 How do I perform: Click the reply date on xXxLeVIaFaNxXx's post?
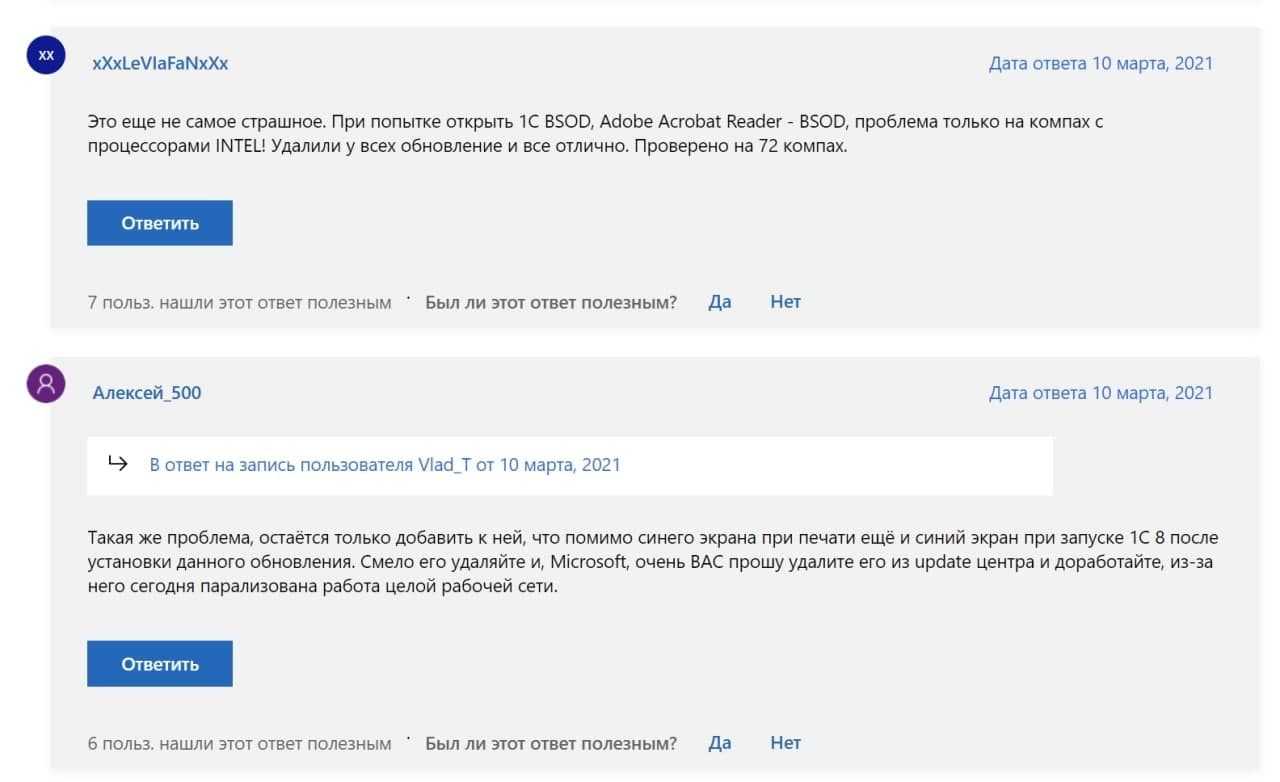click(x=1100, y=63)
